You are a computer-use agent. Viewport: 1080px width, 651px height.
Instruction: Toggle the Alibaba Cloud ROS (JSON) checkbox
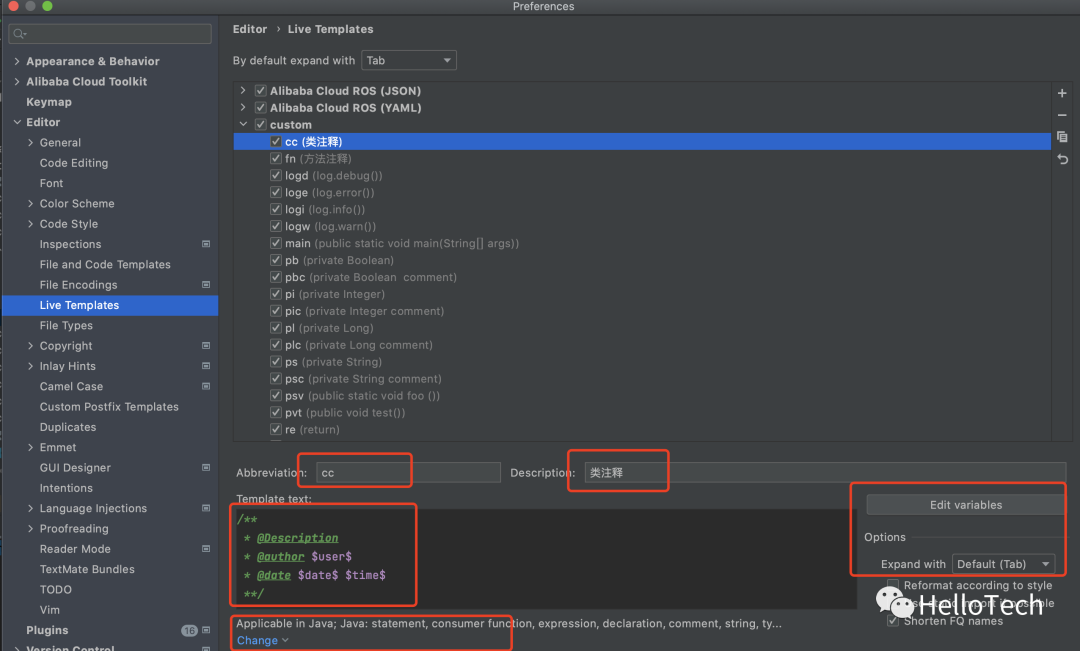click(x=261, y=91)
